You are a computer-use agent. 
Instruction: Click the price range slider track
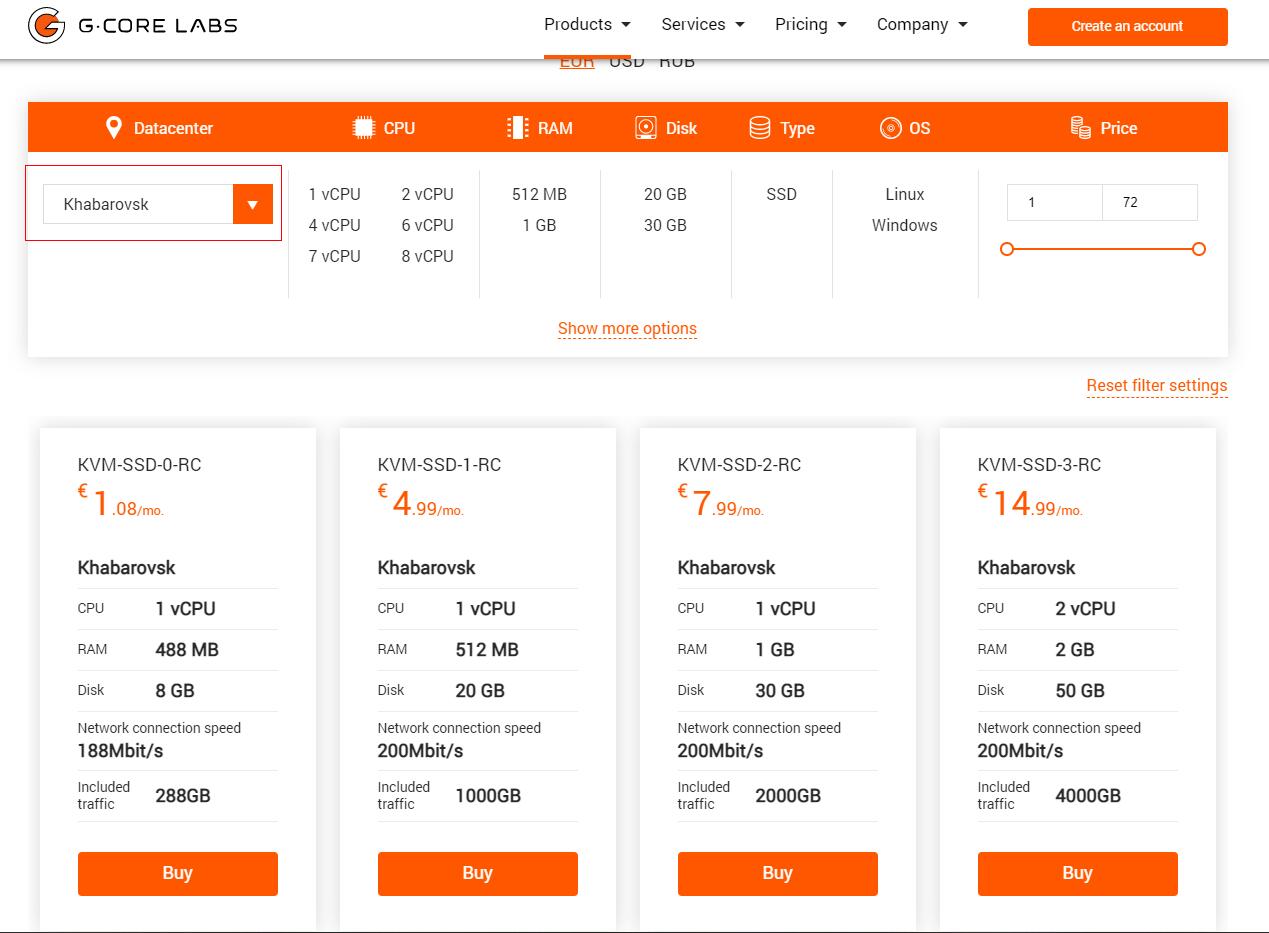(x=1103, y=249)
